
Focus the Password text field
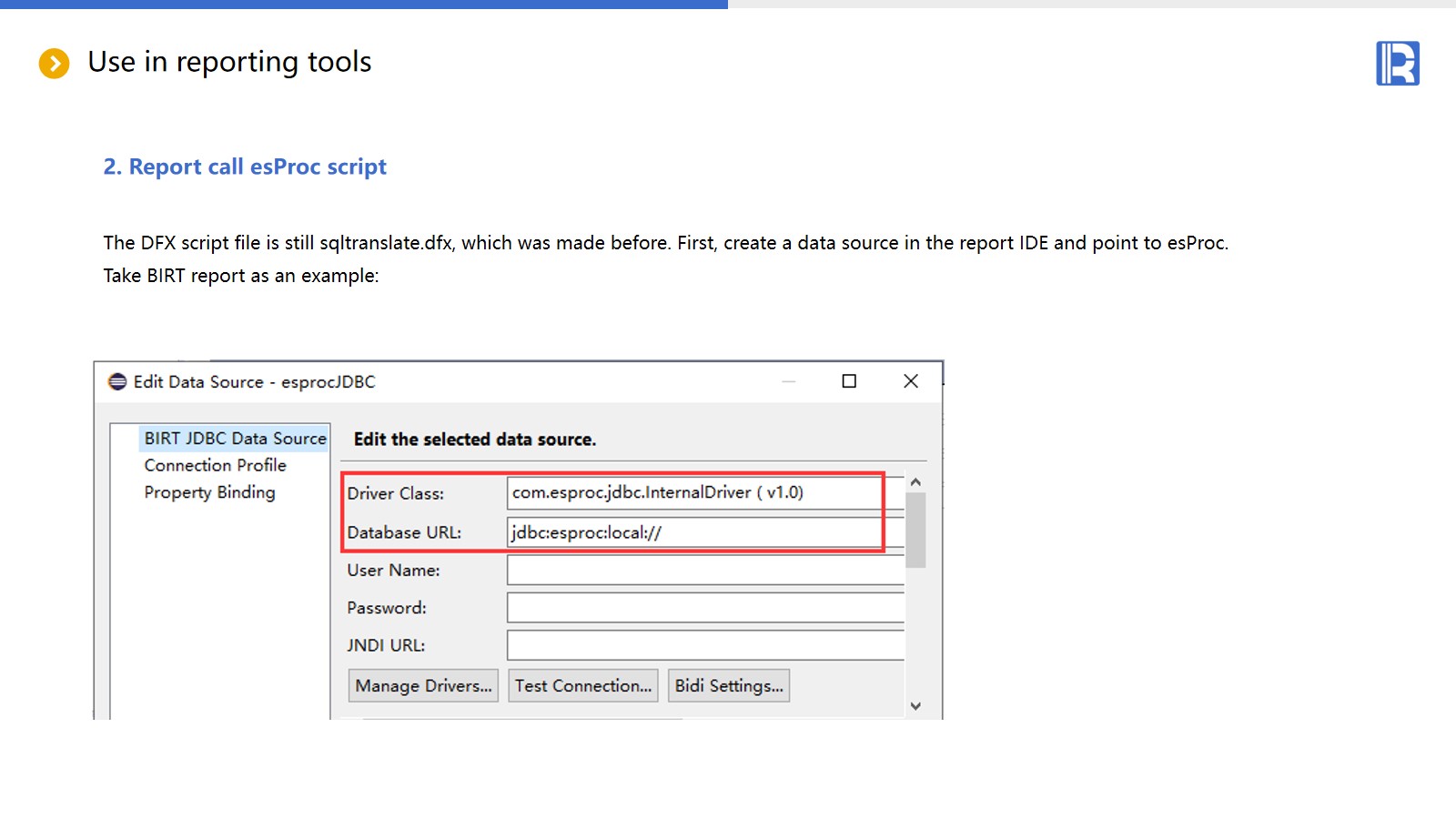click(x=705, y=608)
